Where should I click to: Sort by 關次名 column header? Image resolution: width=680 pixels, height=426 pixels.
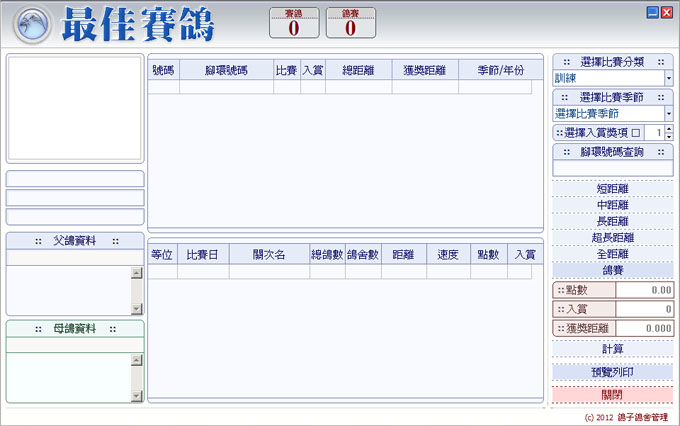coord(269,255)
